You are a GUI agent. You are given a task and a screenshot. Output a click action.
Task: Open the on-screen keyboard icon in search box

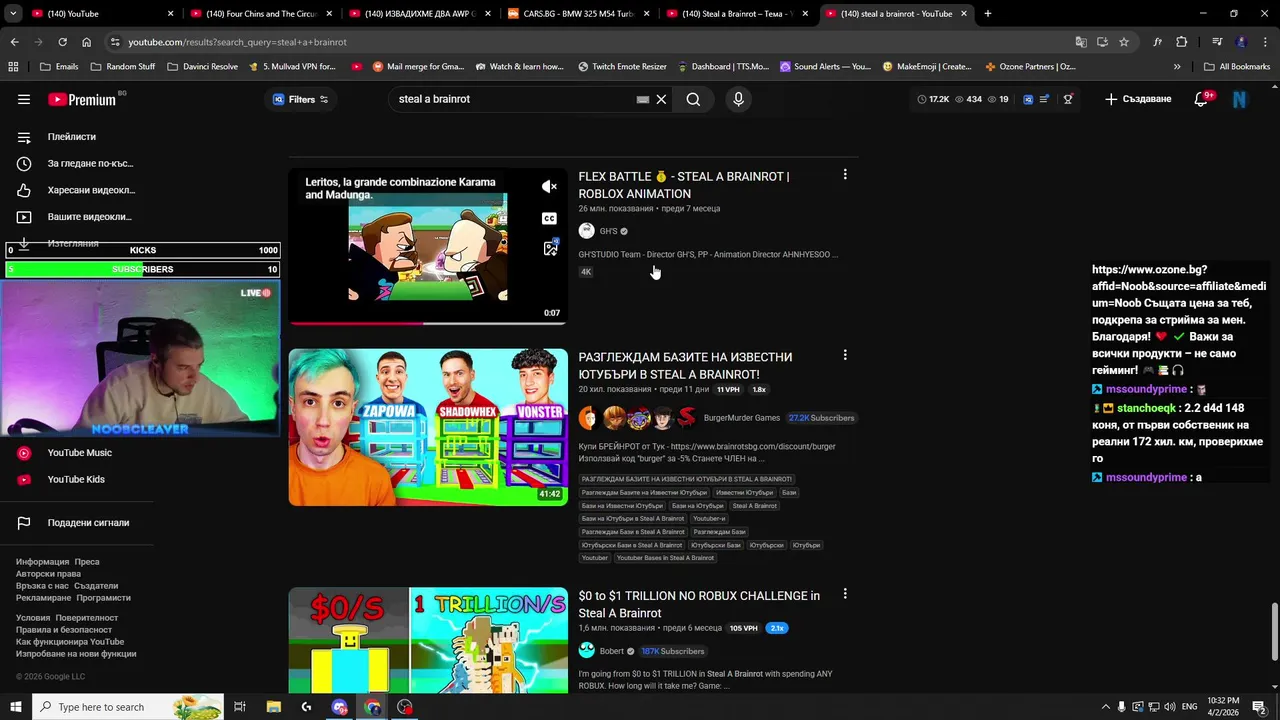pyautogui.click(x=643, y=99)
